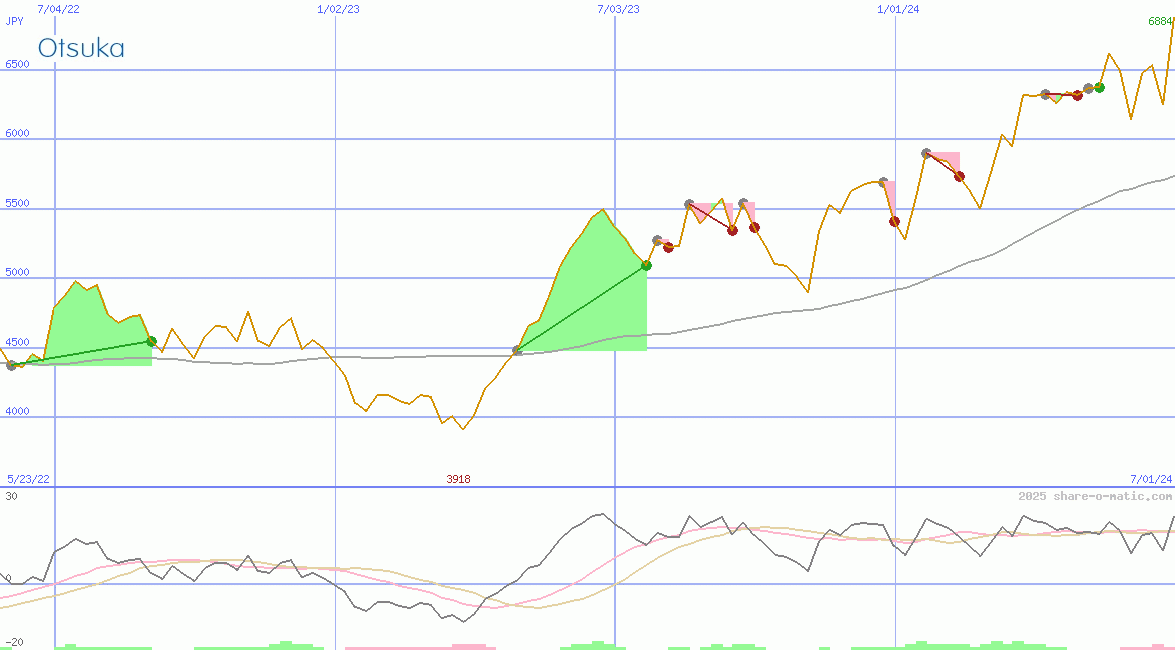Viewport: 1175px width, 650px height.
Task: Click the gray entry marker near 5900 in early 2024
Action: [x=926, y=153]
